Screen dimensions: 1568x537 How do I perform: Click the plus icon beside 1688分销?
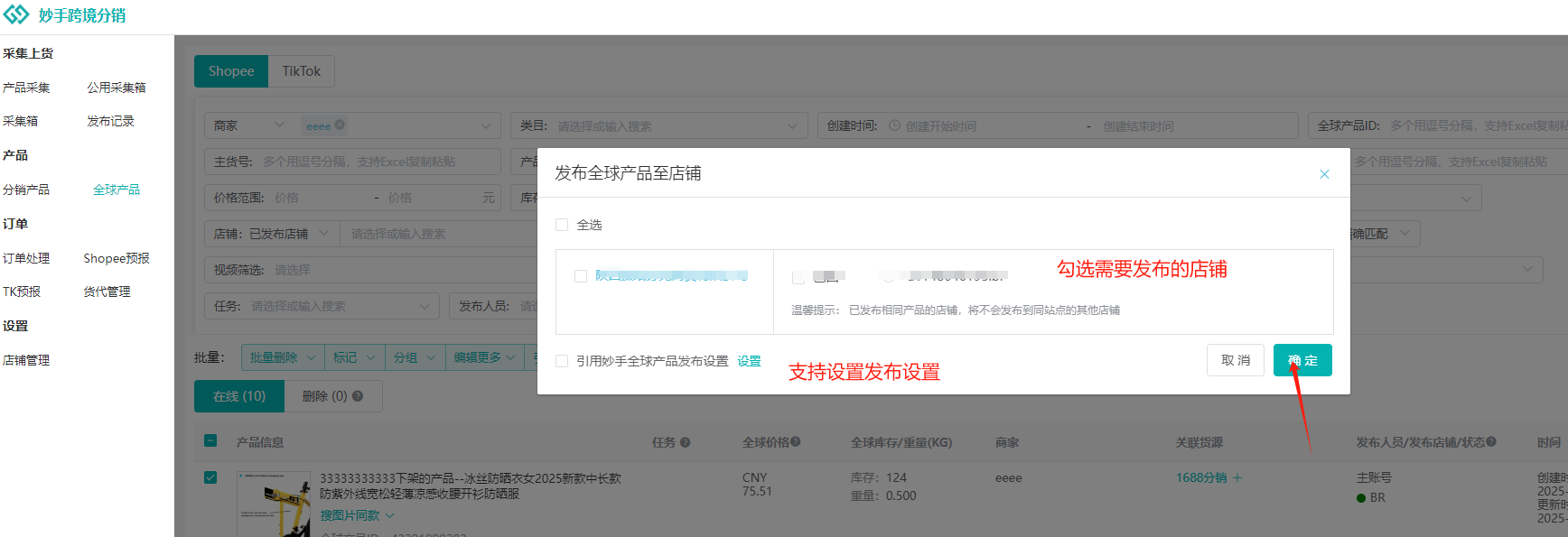click(x=1237, y=477)
